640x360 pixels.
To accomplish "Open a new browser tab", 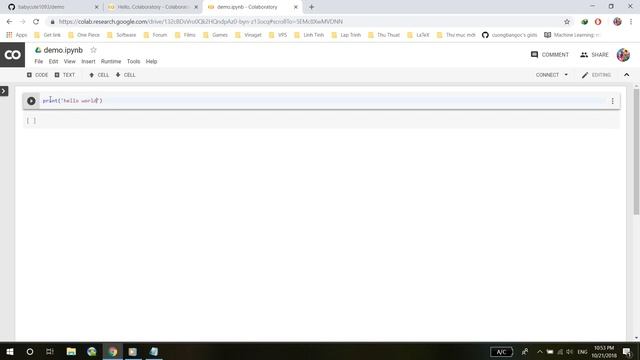I will (311, 7).
